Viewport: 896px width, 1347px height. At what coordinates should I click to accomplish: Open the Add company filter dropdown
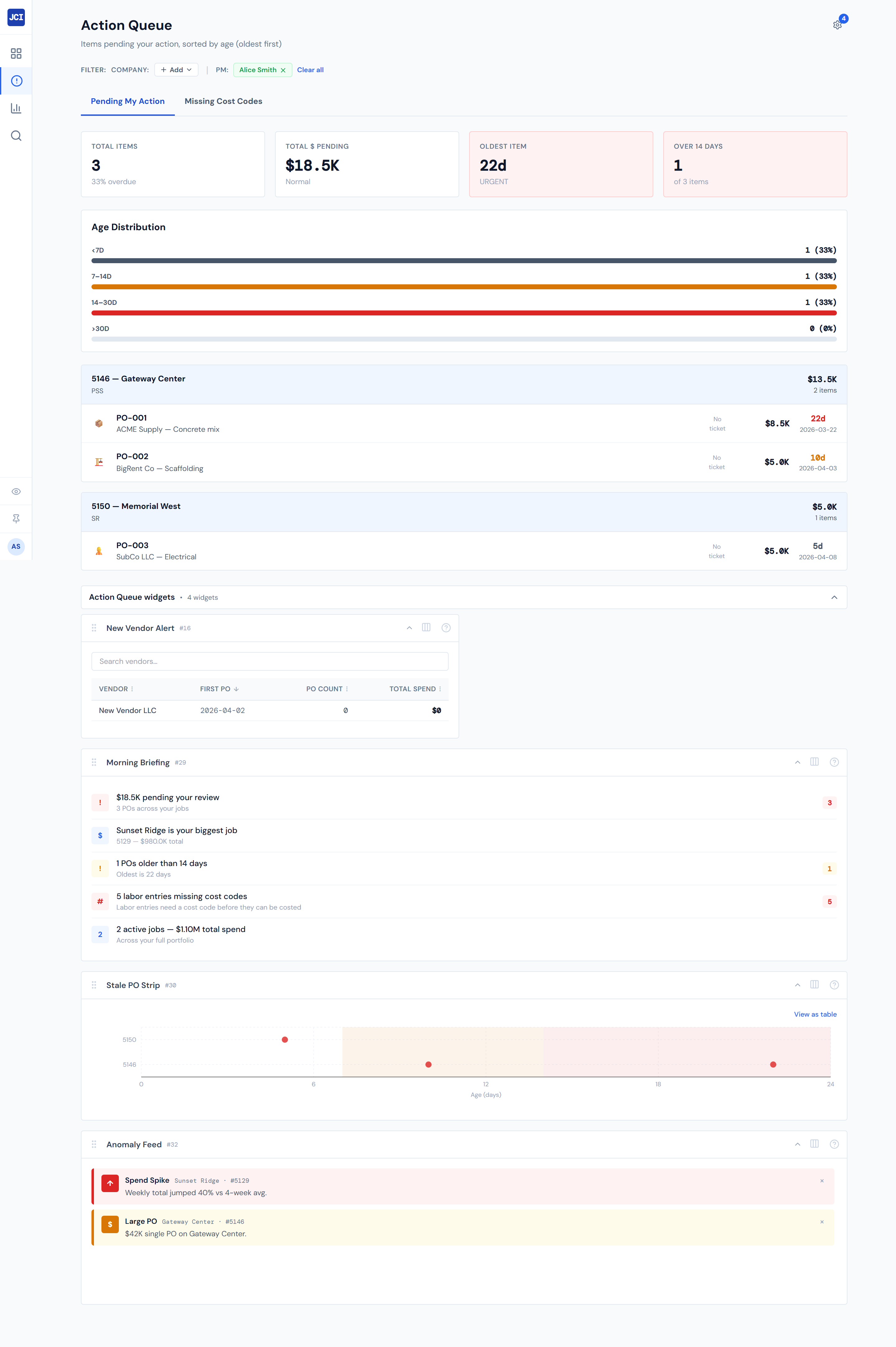click(175, 70)
